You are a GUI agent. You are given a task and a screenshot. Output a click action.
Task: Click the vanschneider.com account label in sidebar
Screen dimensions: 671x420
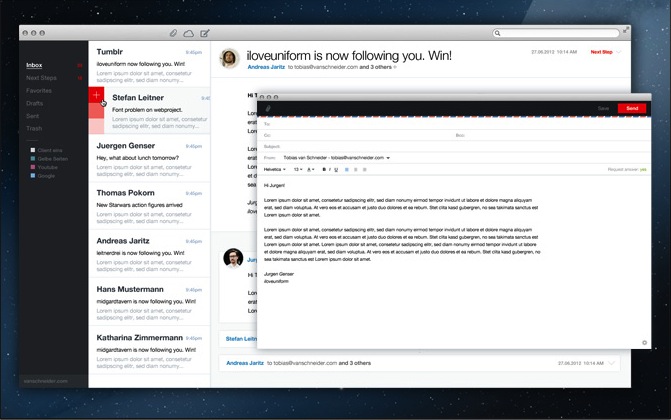click(x=45, y=381)
